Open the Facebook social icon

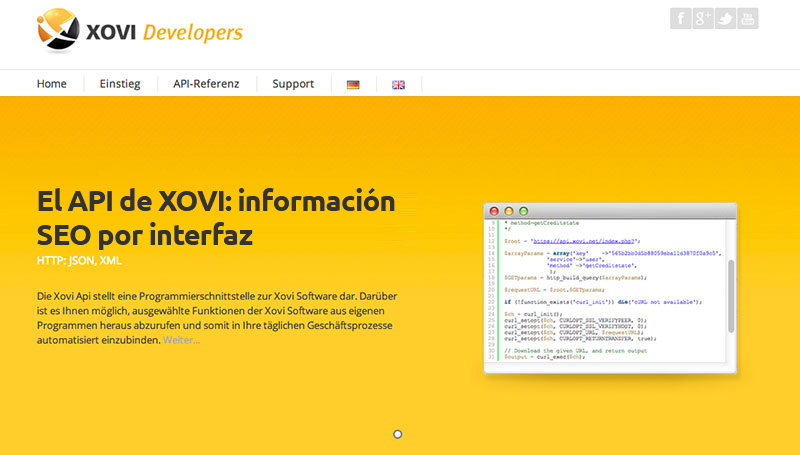point(680,18)
